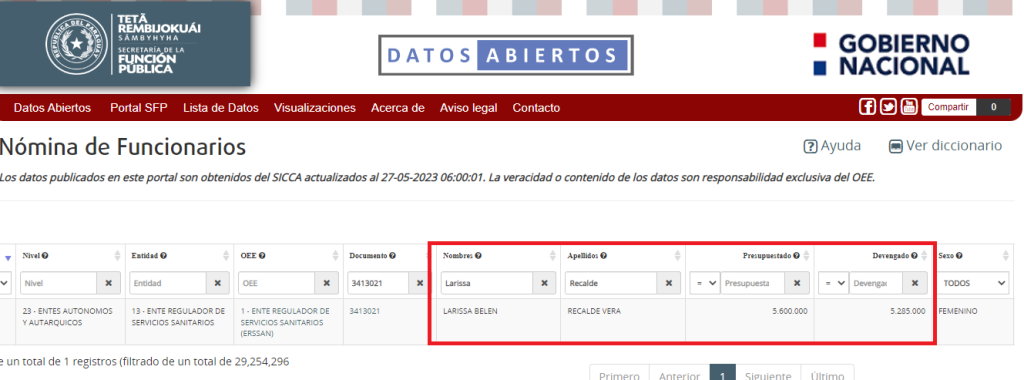Open the Visualizaciones menu item
Viewport: 1024px width, 380px height.
(315, 108)
